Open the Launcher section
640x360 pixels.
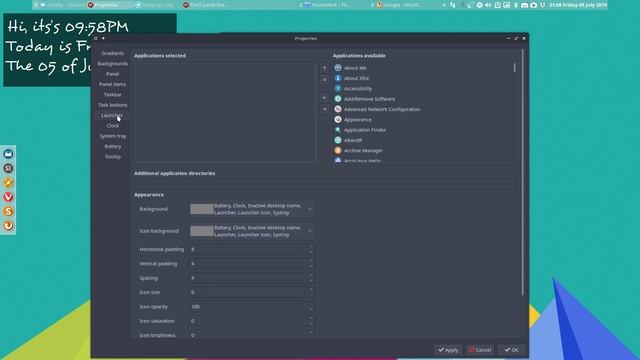click(112, 115)
